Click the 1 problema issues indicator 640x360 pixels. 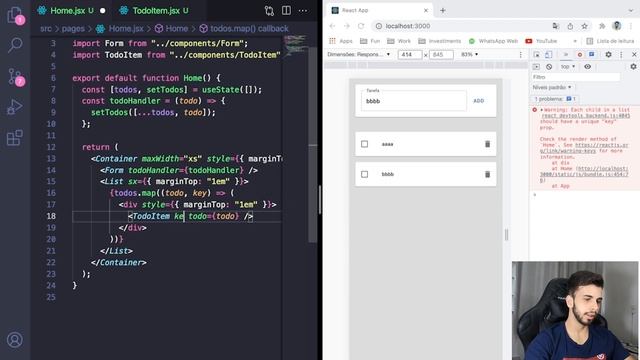tap(555, 99)
